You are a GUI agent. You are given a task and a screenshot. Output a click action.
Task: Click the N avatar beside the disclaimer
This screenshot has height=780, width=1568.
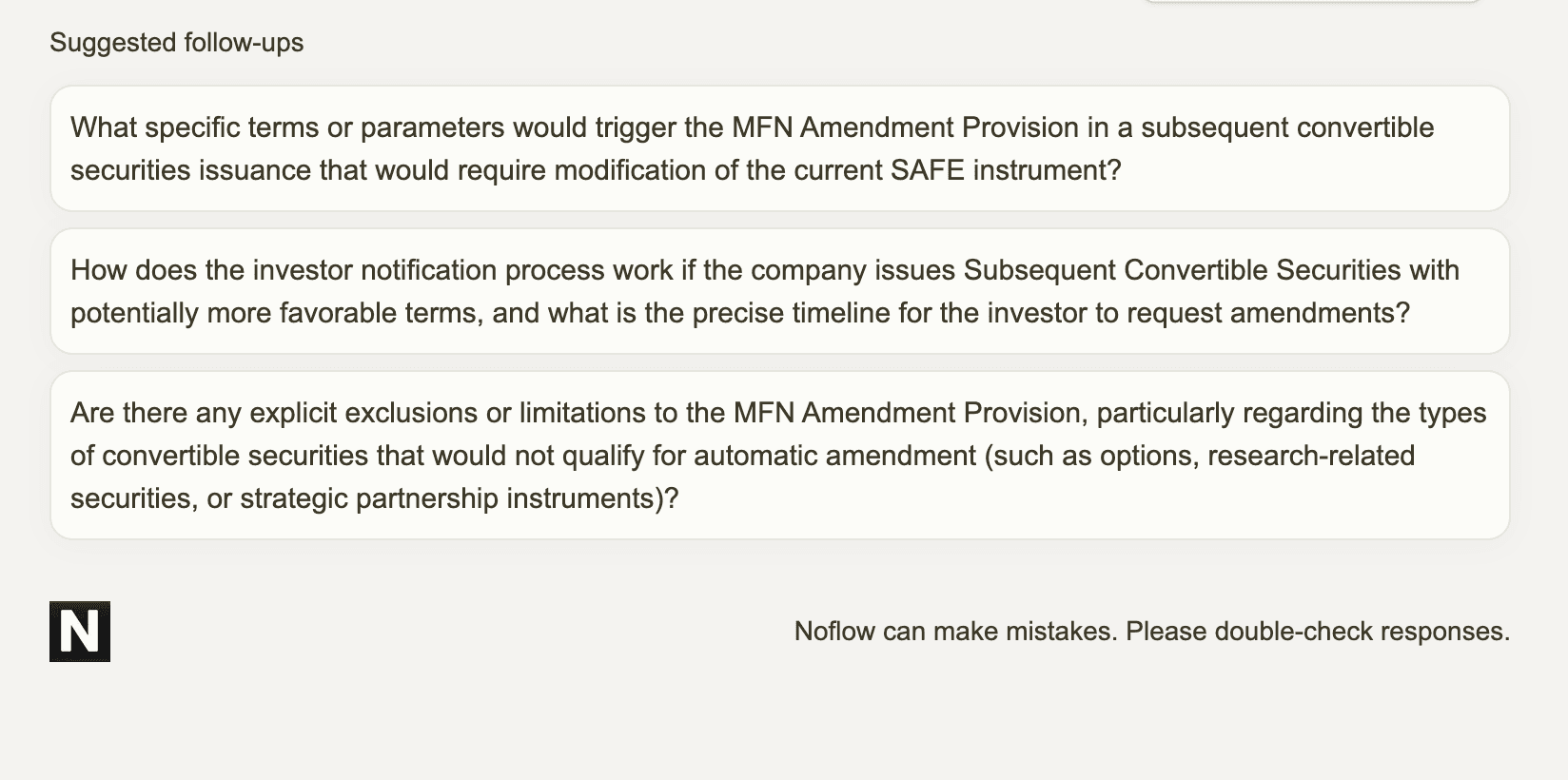click(80, 632)
